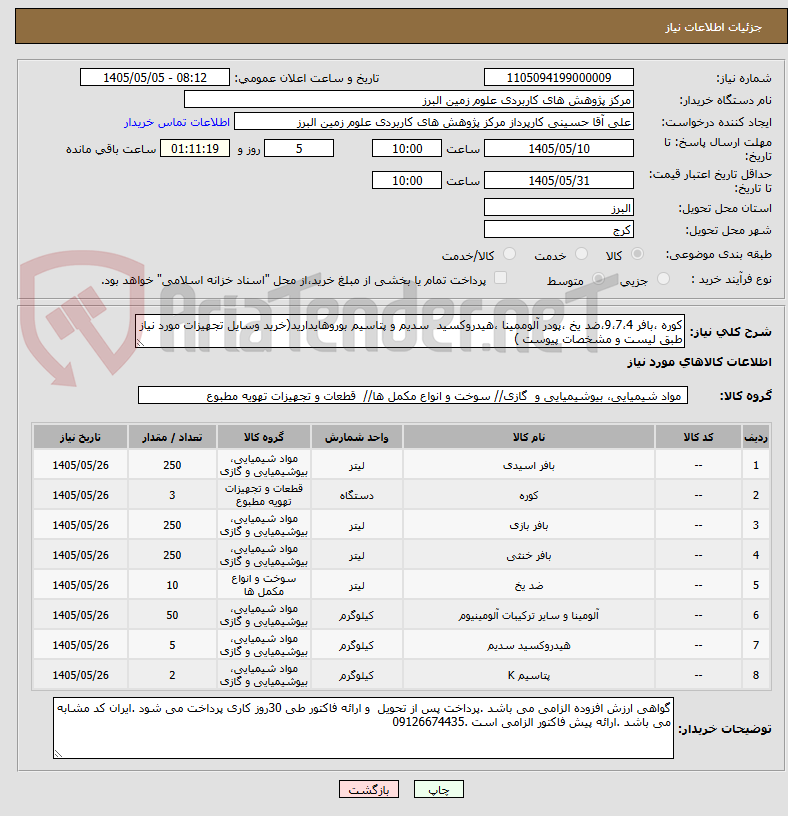Click quantity 50 in the آلومینا row
788x816 pixels.
pyautogui.click(x=172, y=616)
